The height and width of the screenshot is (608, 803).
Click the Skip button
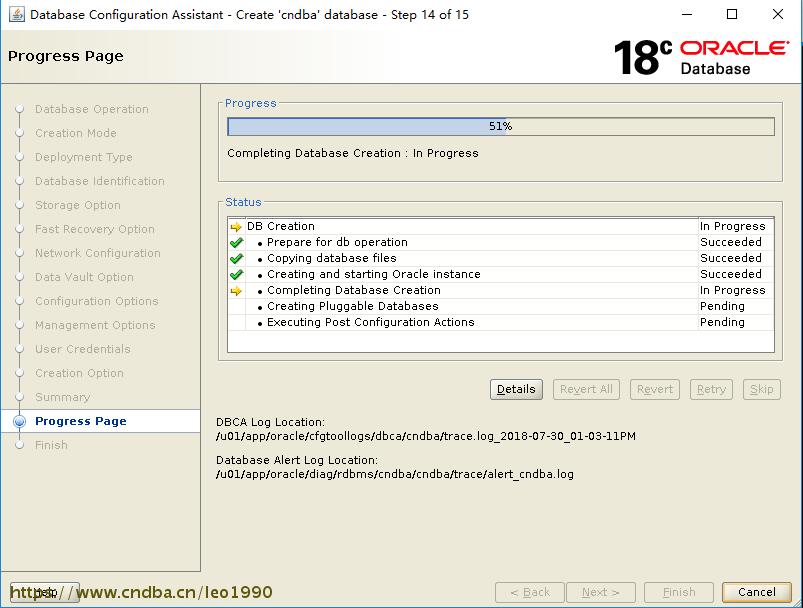(x=762, y=389)
